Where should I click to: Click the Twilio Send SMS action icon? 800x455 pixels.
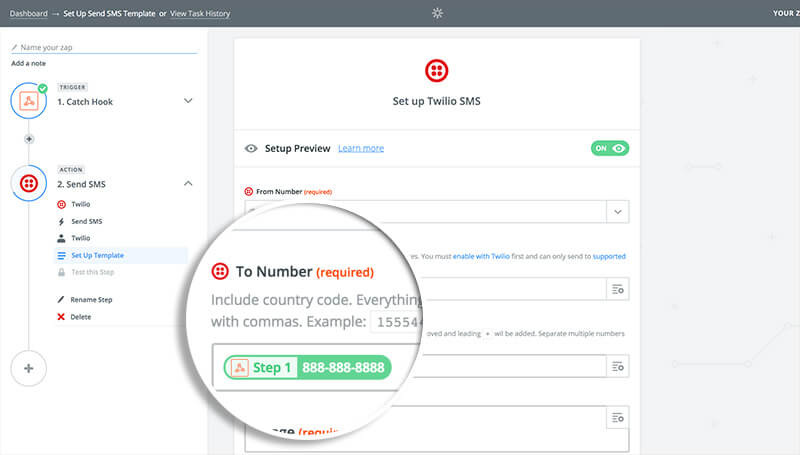[29, 183]
